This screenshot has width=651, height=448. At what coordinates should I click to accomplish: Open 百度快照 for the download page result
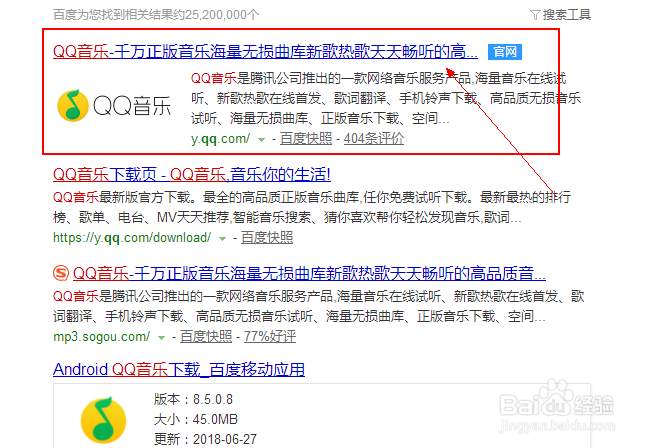[x=267, y=237]
